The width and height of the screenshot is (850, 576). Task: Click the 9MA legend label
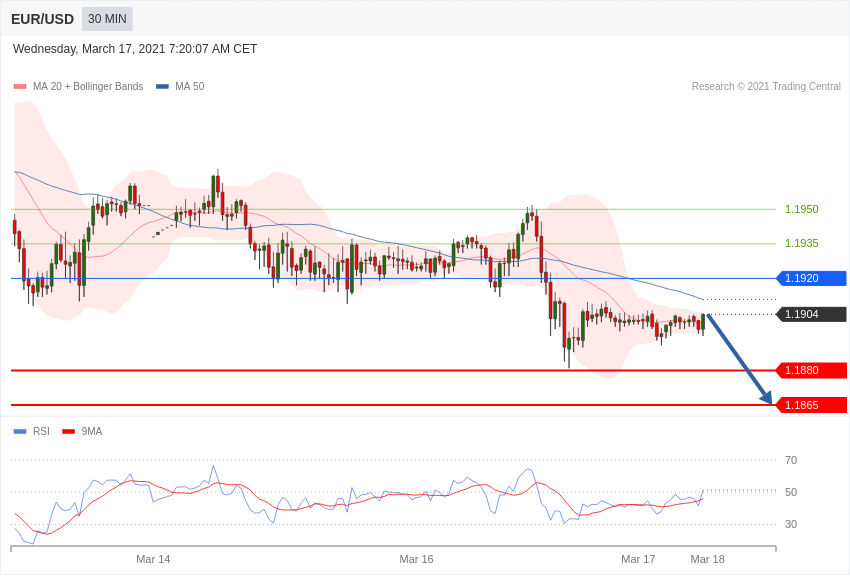tap(92, 431)
